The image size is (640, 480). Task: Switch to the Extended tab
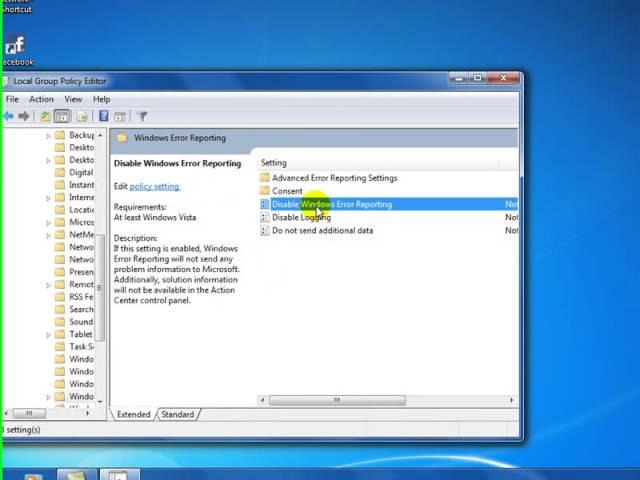[133, 414]
